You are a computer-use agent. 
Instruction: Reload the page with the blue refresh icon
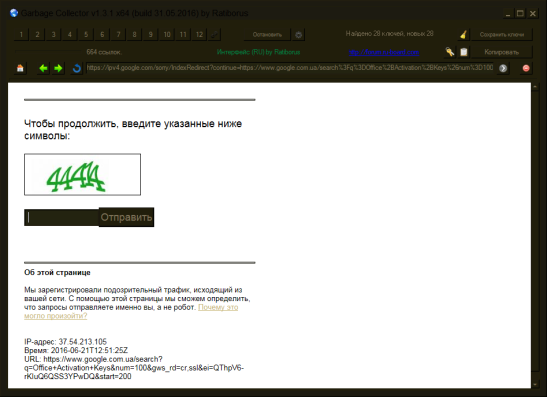coord(77,68)
